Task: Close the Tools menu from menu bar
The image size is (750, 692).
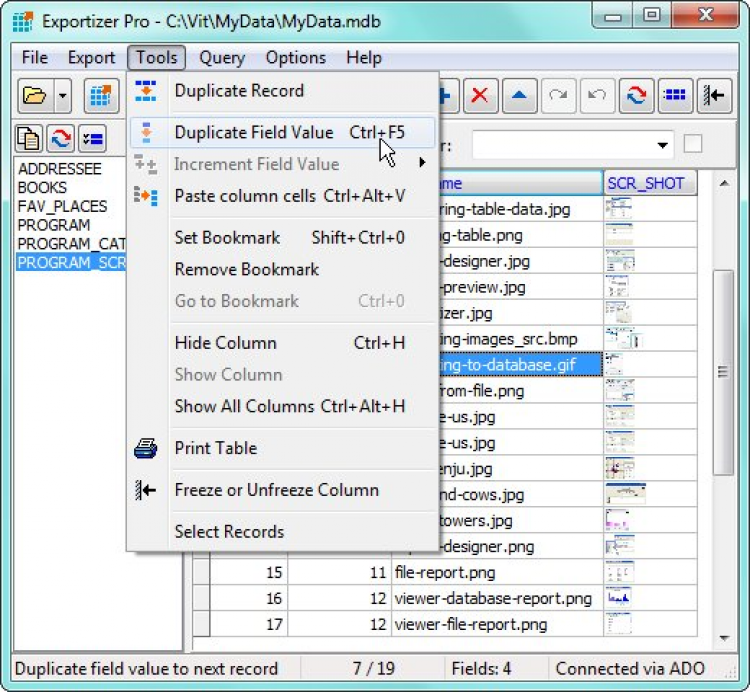Action: click(x=156, y=57)
